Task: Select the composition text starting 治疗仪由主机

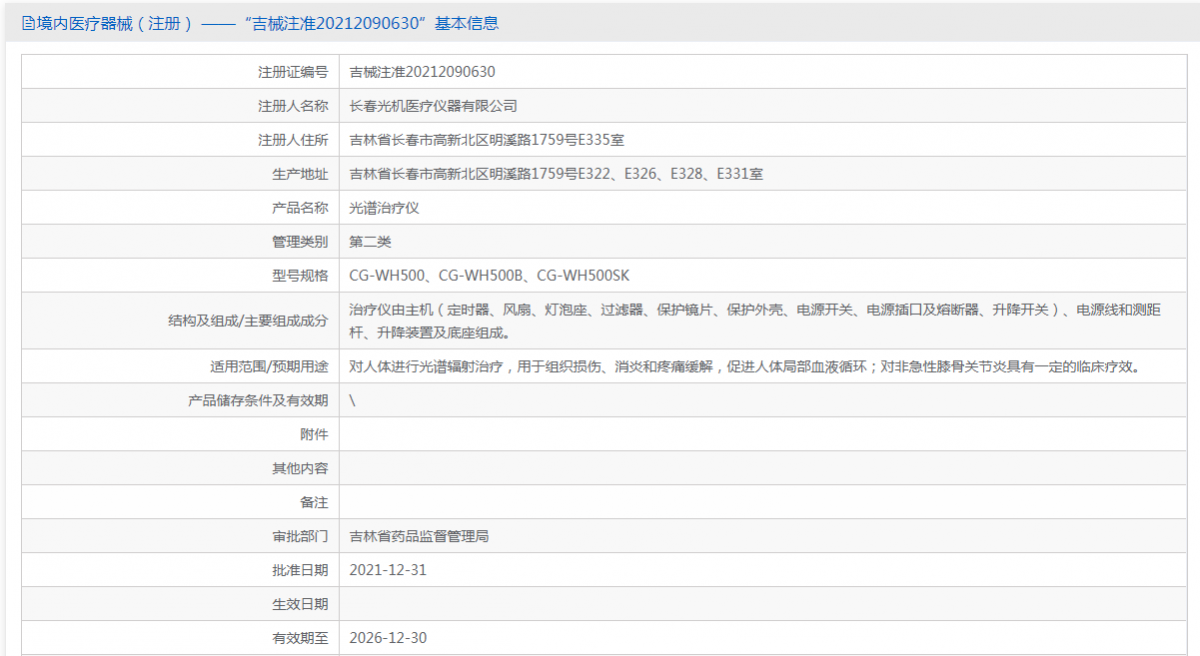Action: tap(755, 321)
